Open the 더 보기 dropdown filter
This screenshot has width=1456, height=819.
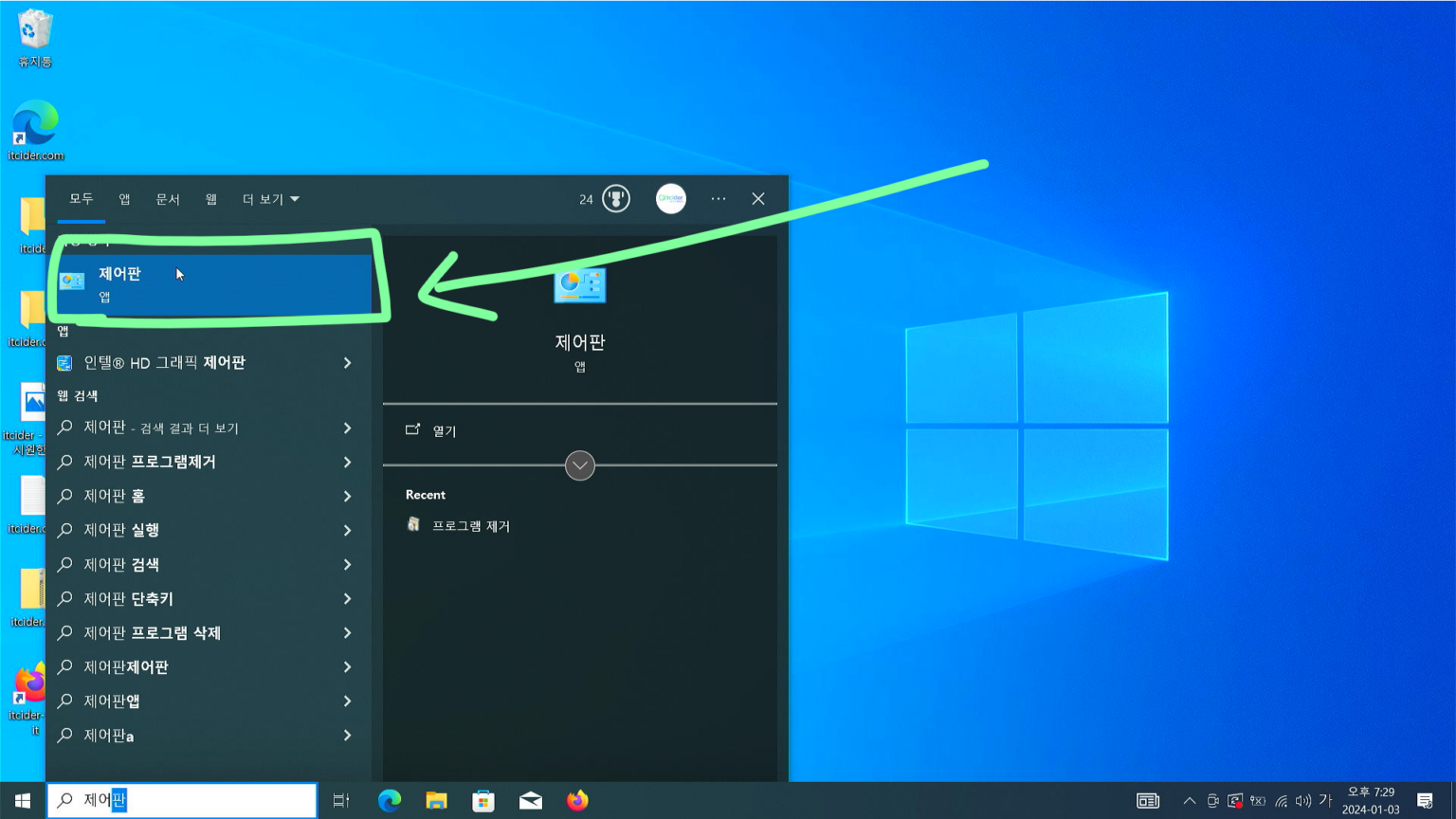(x=270, y=199)
